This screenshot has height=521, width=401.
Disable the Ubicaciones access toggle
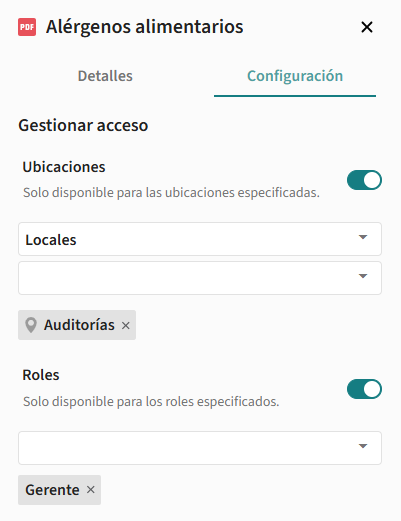(x=364, y=180)
